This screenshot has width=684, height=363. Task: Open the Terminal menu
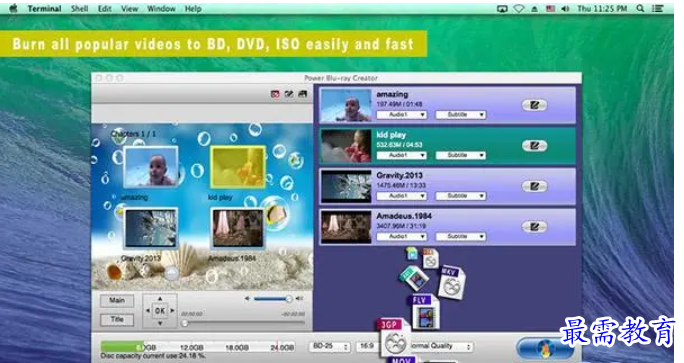[x=44, y=8]
